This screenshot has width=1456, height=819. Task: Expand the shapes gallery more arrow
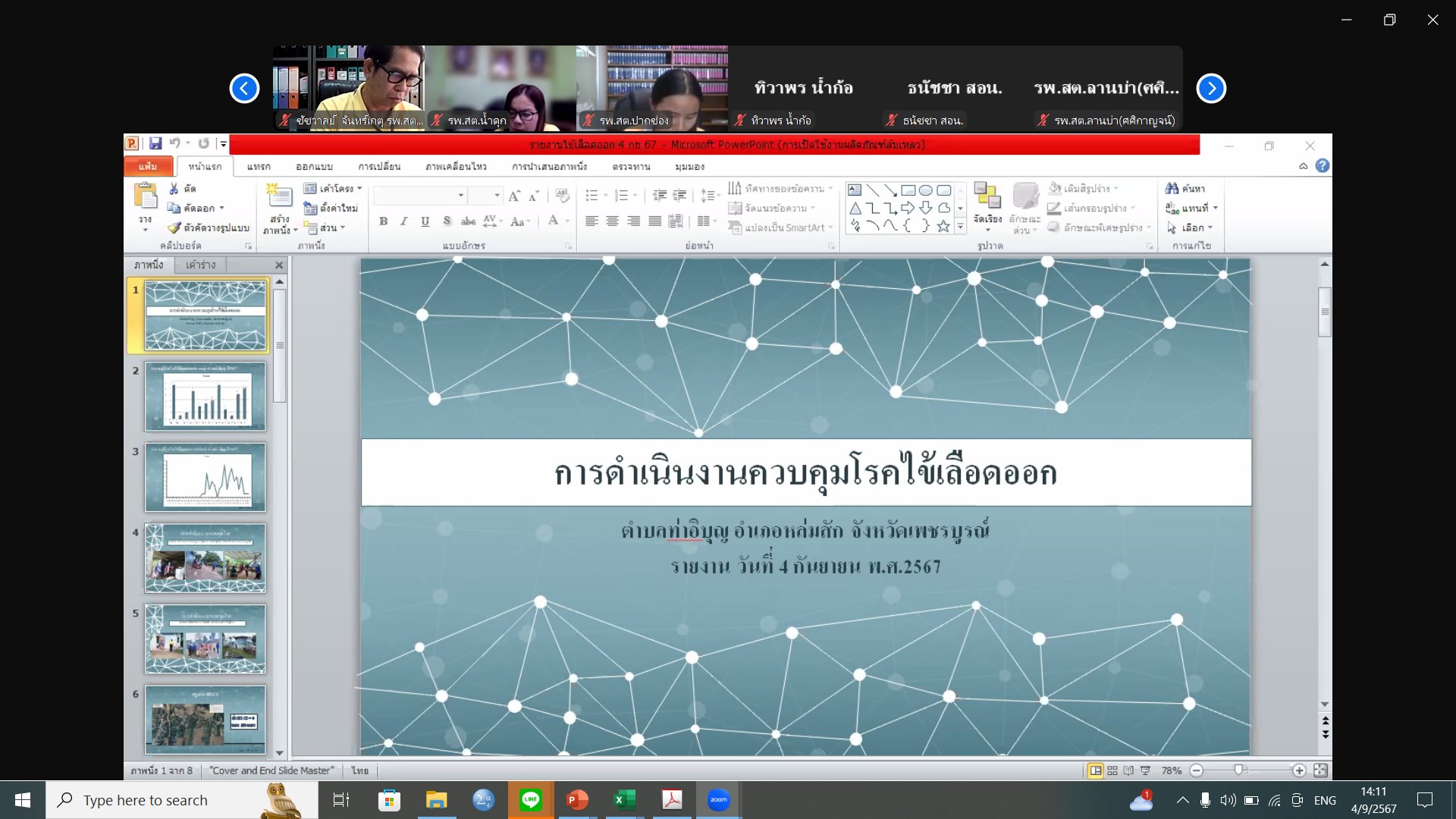coord(961,226)
